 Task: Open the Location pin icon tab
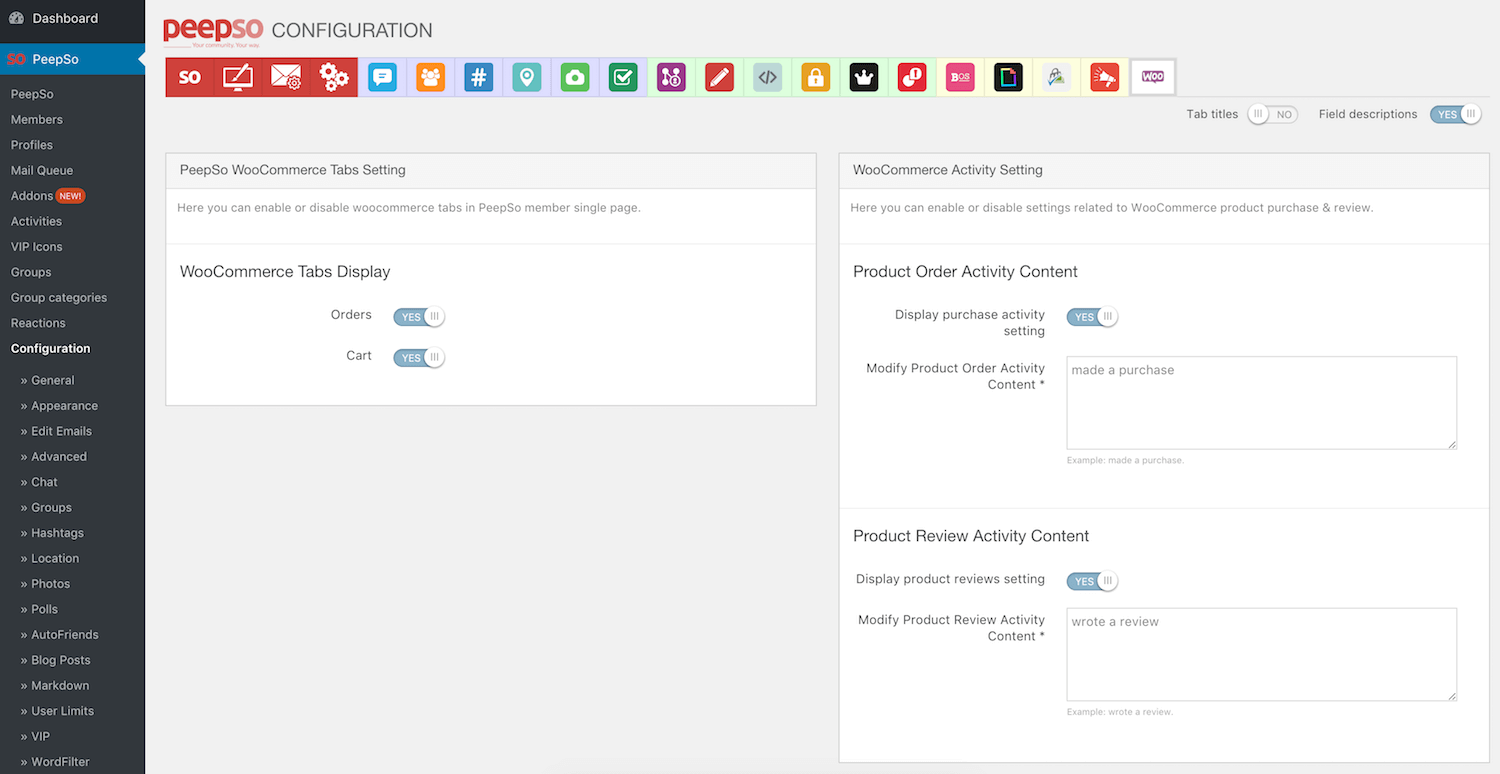tap(527, 77)
